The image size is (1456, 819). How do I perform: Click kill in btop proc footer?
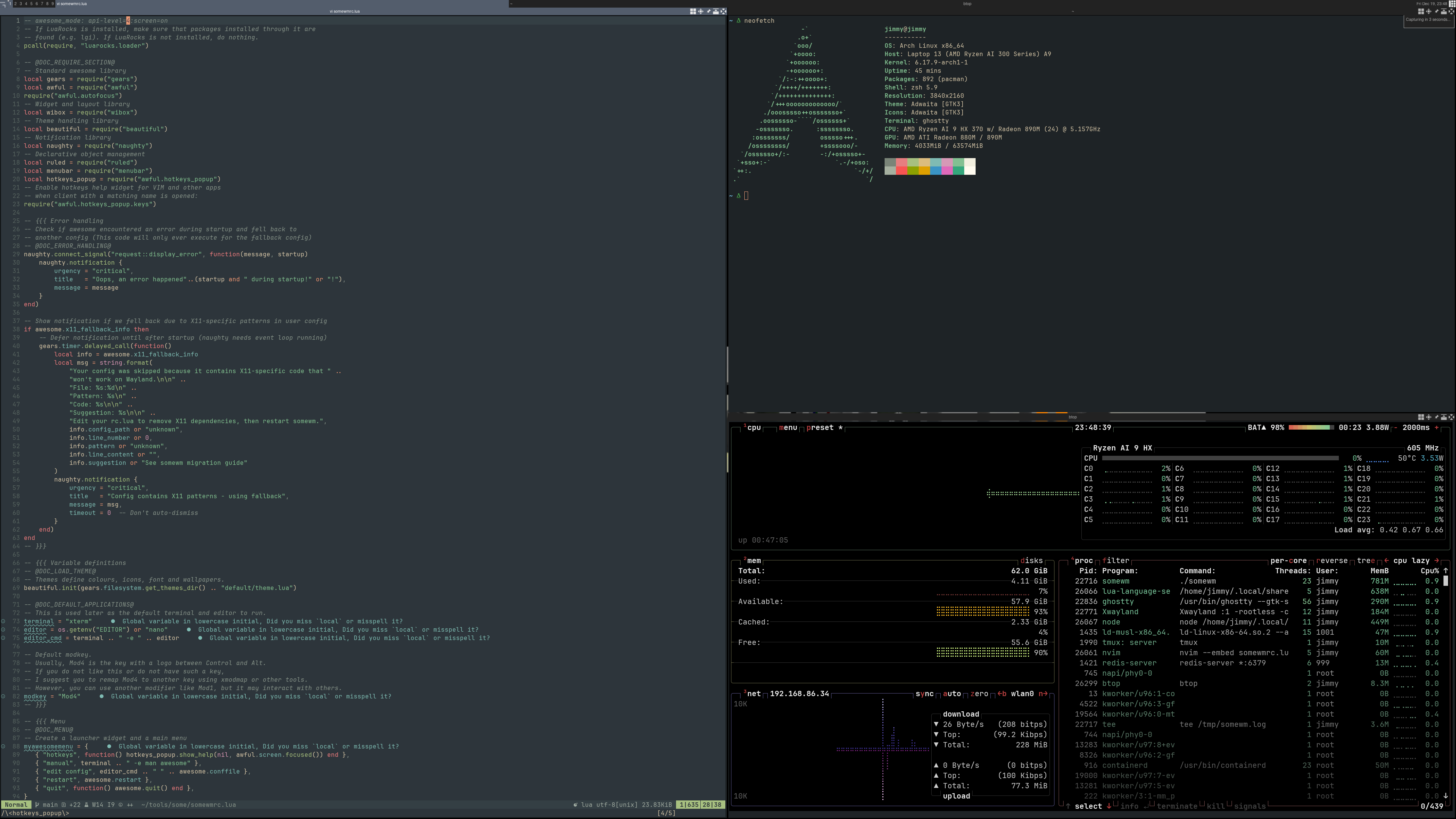[1216, 806]
